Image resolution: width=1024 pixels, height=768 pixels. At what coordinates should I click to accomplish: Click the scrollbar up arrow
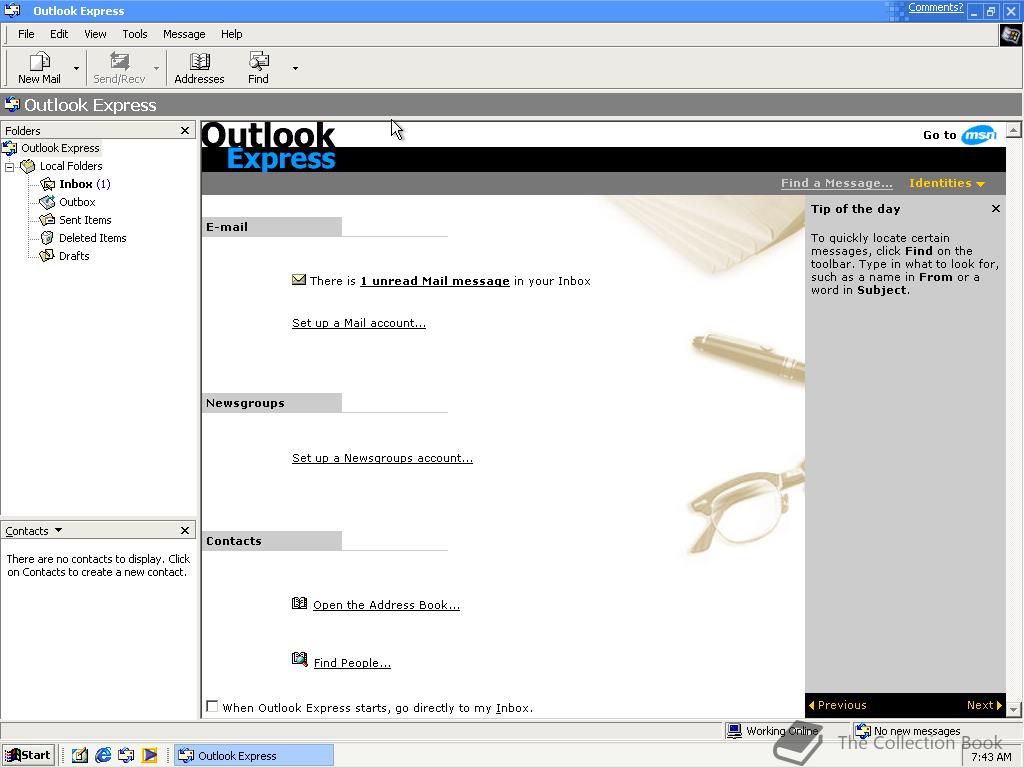pyautogui.click(x=1014, y=129)
